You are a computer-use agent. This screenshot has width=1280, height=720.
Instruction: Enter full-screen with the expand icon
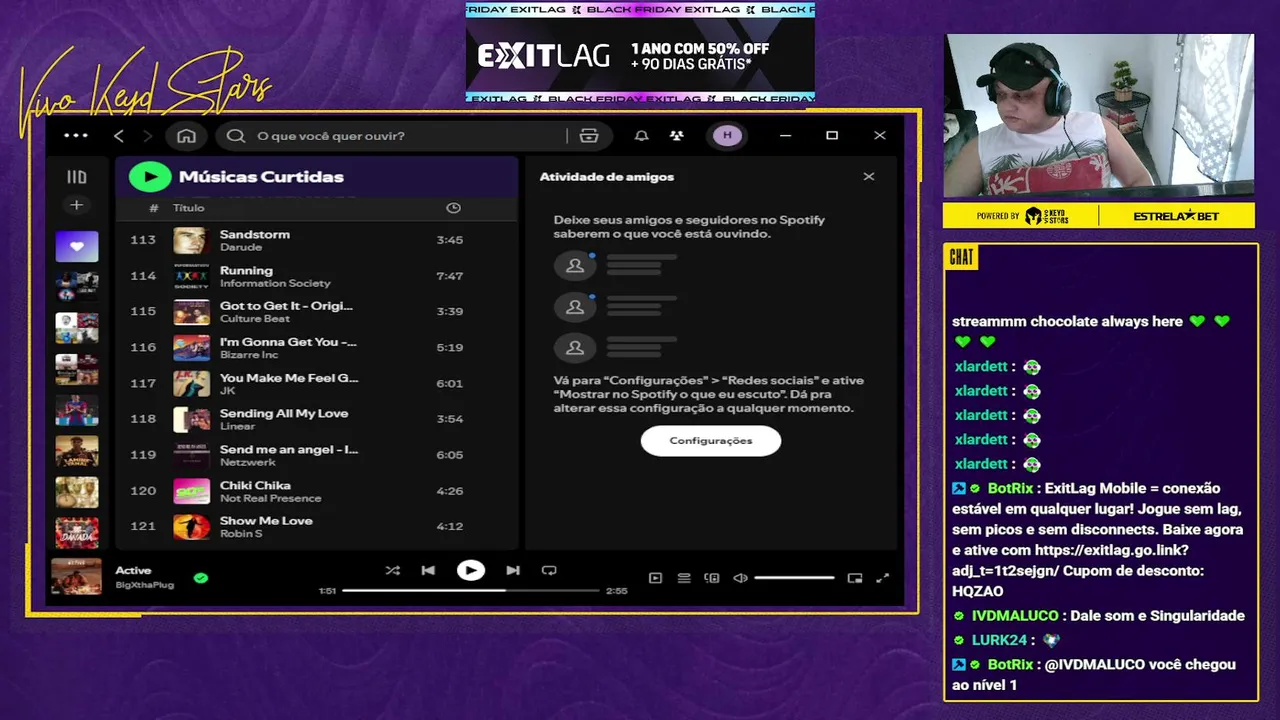point(883,578)
